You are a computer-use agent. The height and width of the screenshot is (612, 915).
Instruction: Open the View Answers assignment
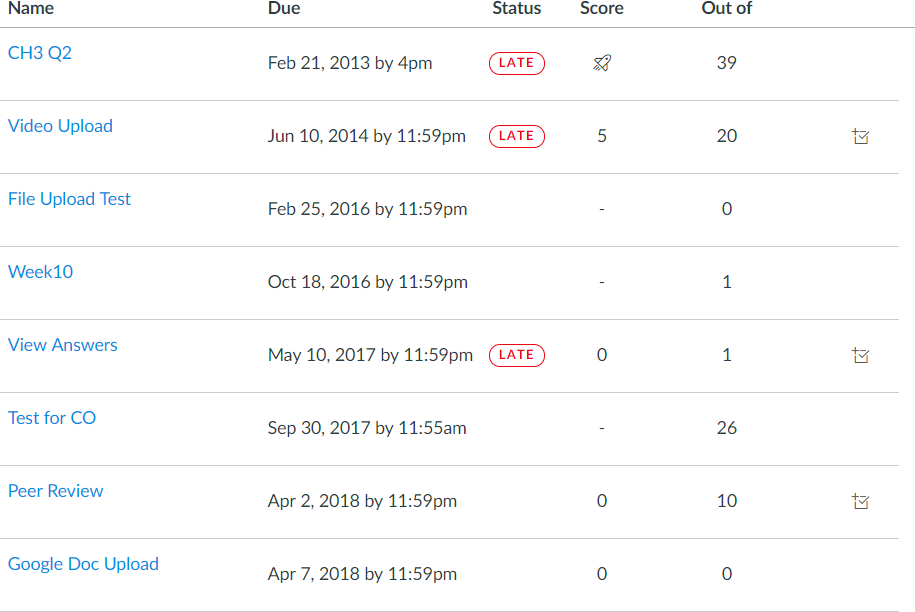[62, 345]
